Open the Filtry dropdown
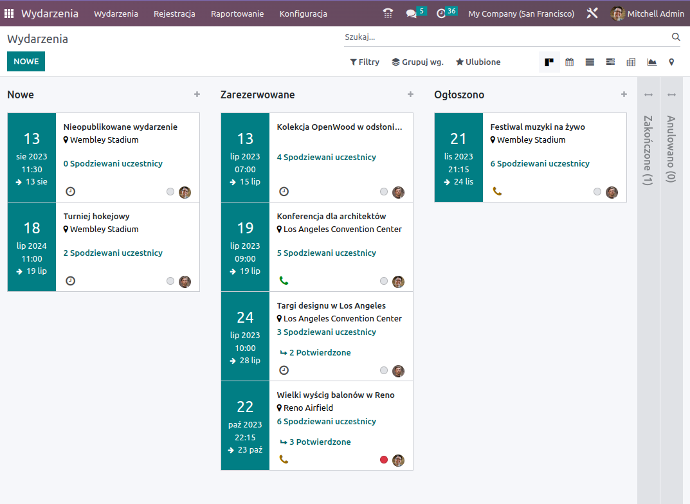 (365, 62)
